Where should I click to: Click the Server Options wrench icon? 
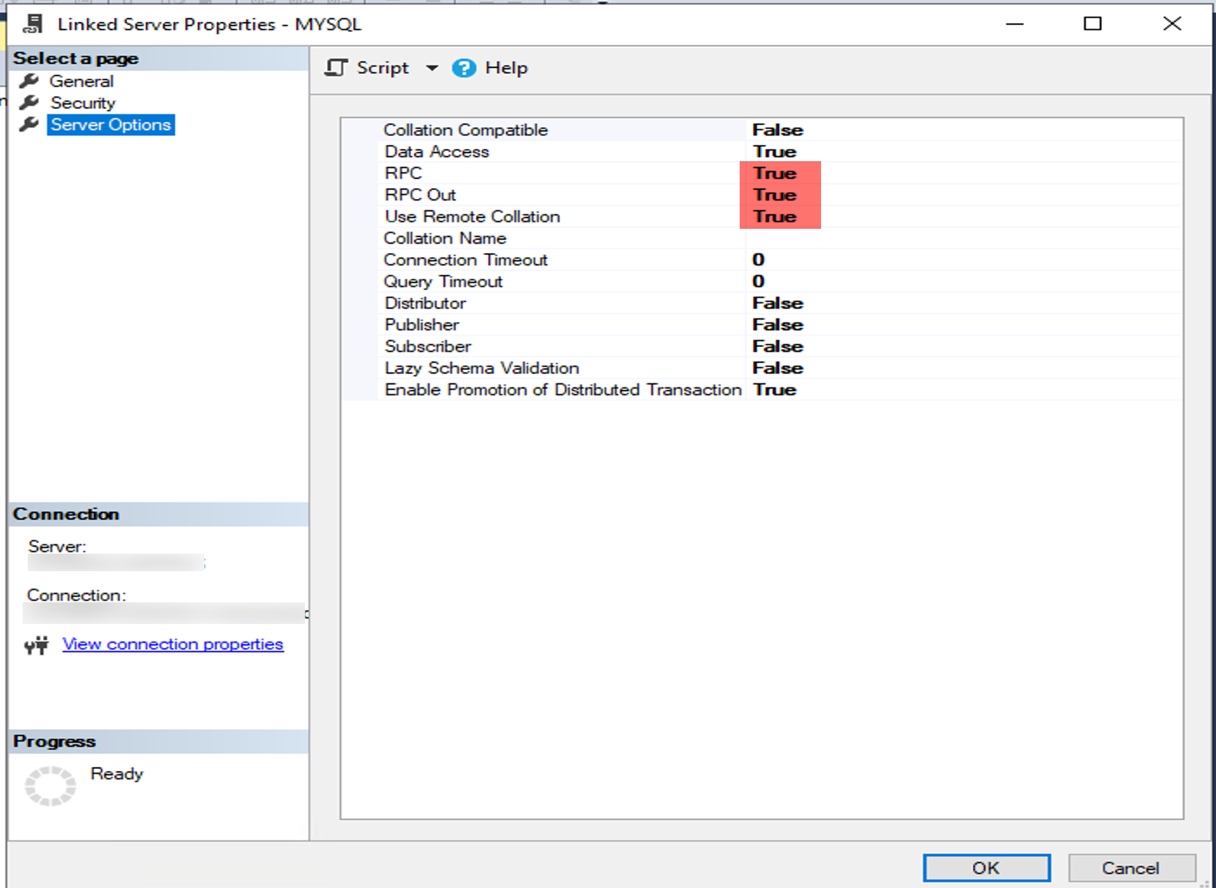pos(30,125)
